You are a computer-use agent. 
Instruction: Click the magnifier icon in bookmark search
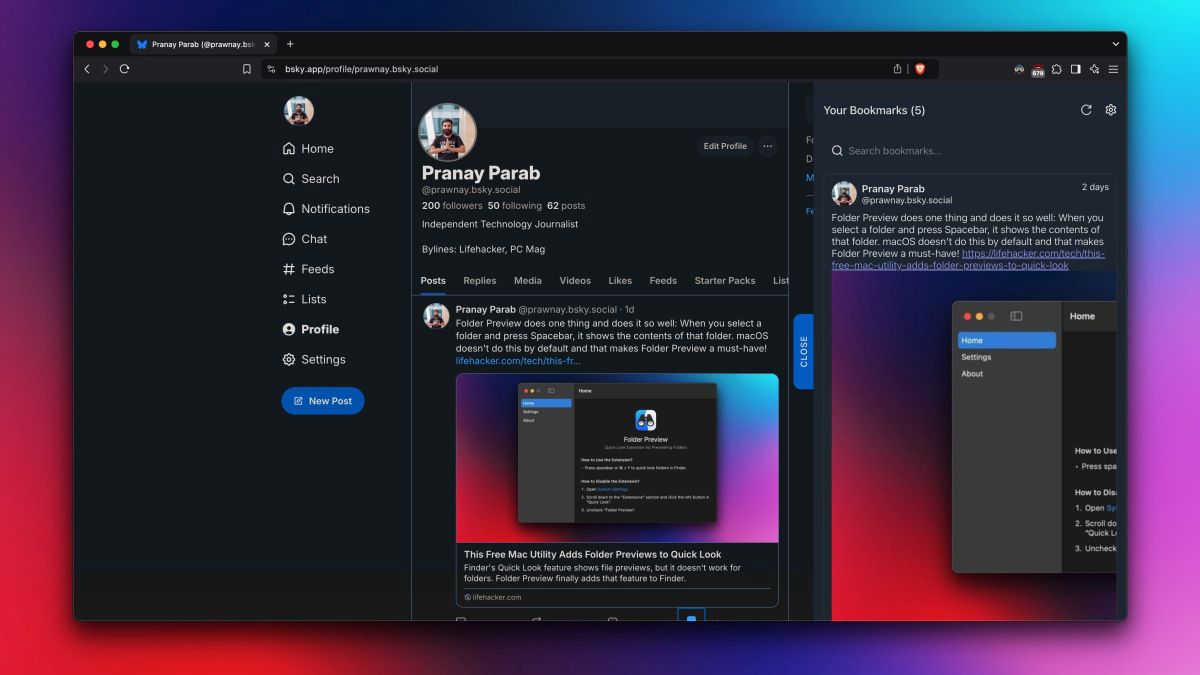point(837,151)
